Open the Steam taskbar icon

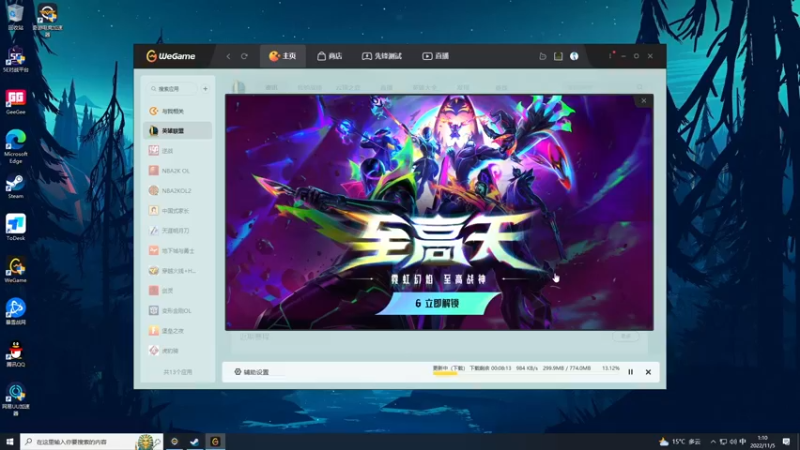pyautogui.click(x=194, y=441)
